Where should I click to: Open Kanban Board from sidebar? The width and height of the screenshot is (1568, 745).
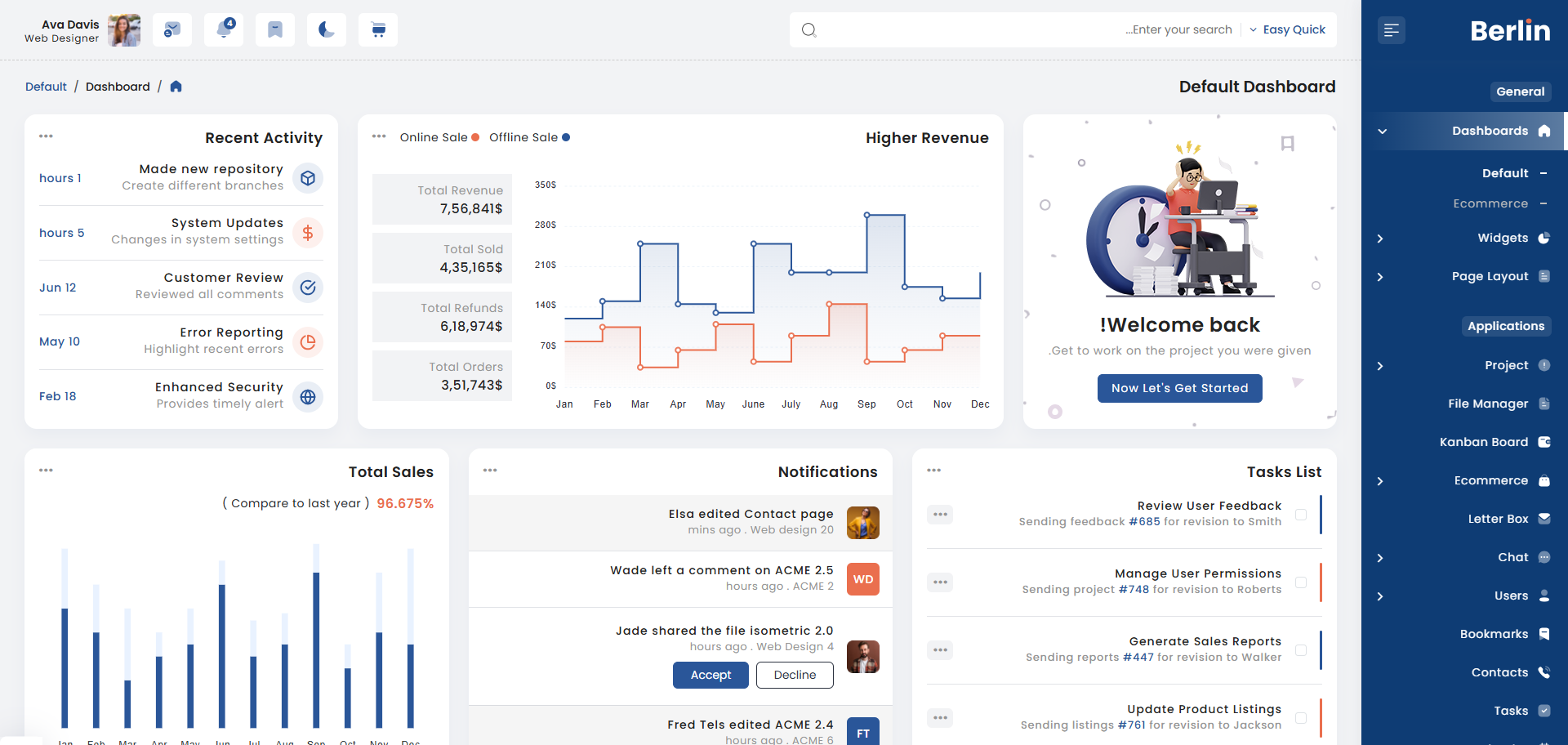tap(1483, 442)
